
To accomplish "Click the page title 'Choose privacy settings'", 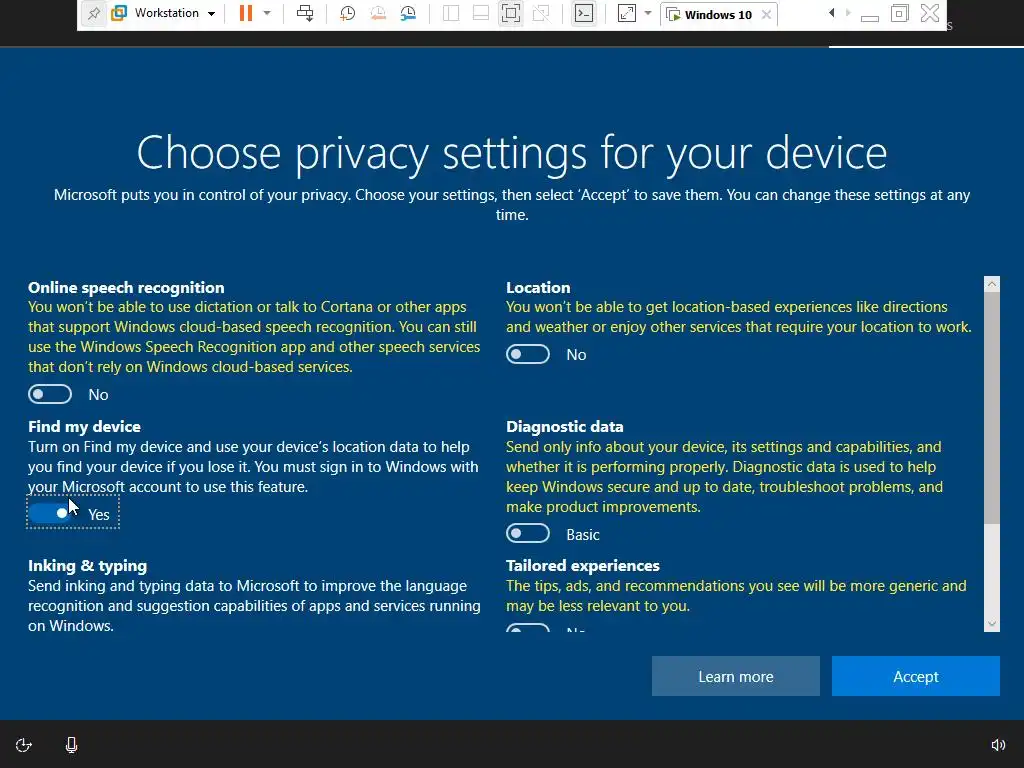I will pos(512,153).
